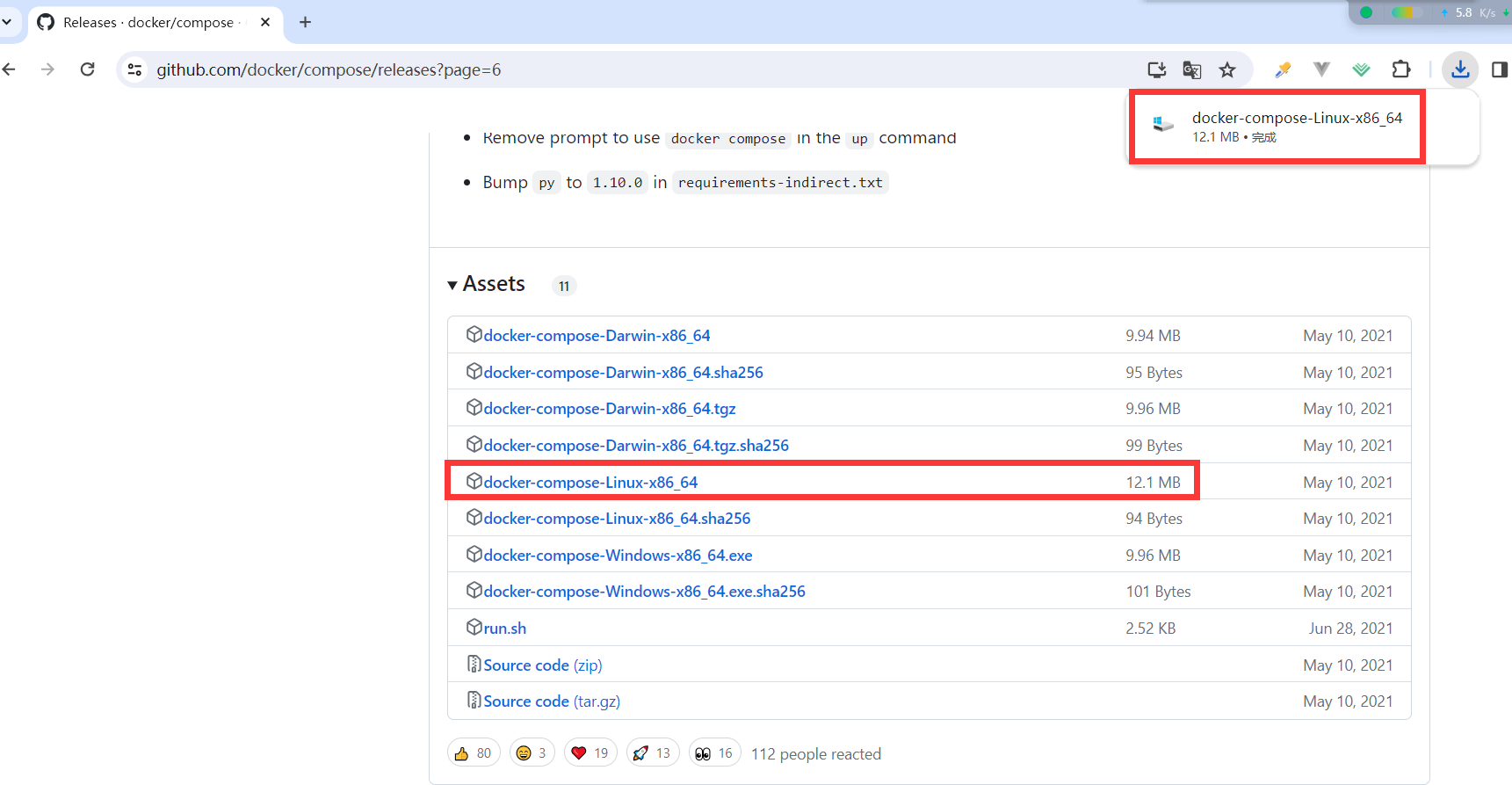This screenshot has height=785, width=1512.
Task: Click the install app icon in address bar
Action: (x=1156, y=69)
